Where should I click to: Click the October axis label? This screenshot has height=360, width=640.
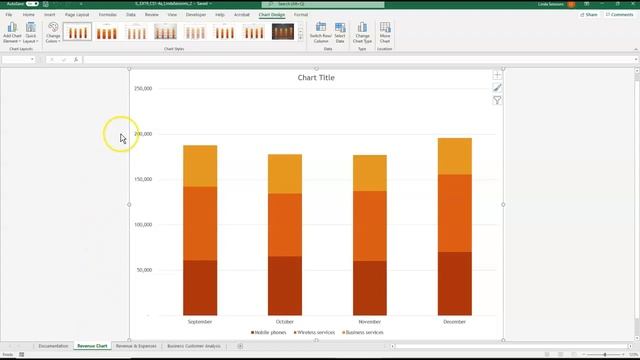[x=285, y=322]
